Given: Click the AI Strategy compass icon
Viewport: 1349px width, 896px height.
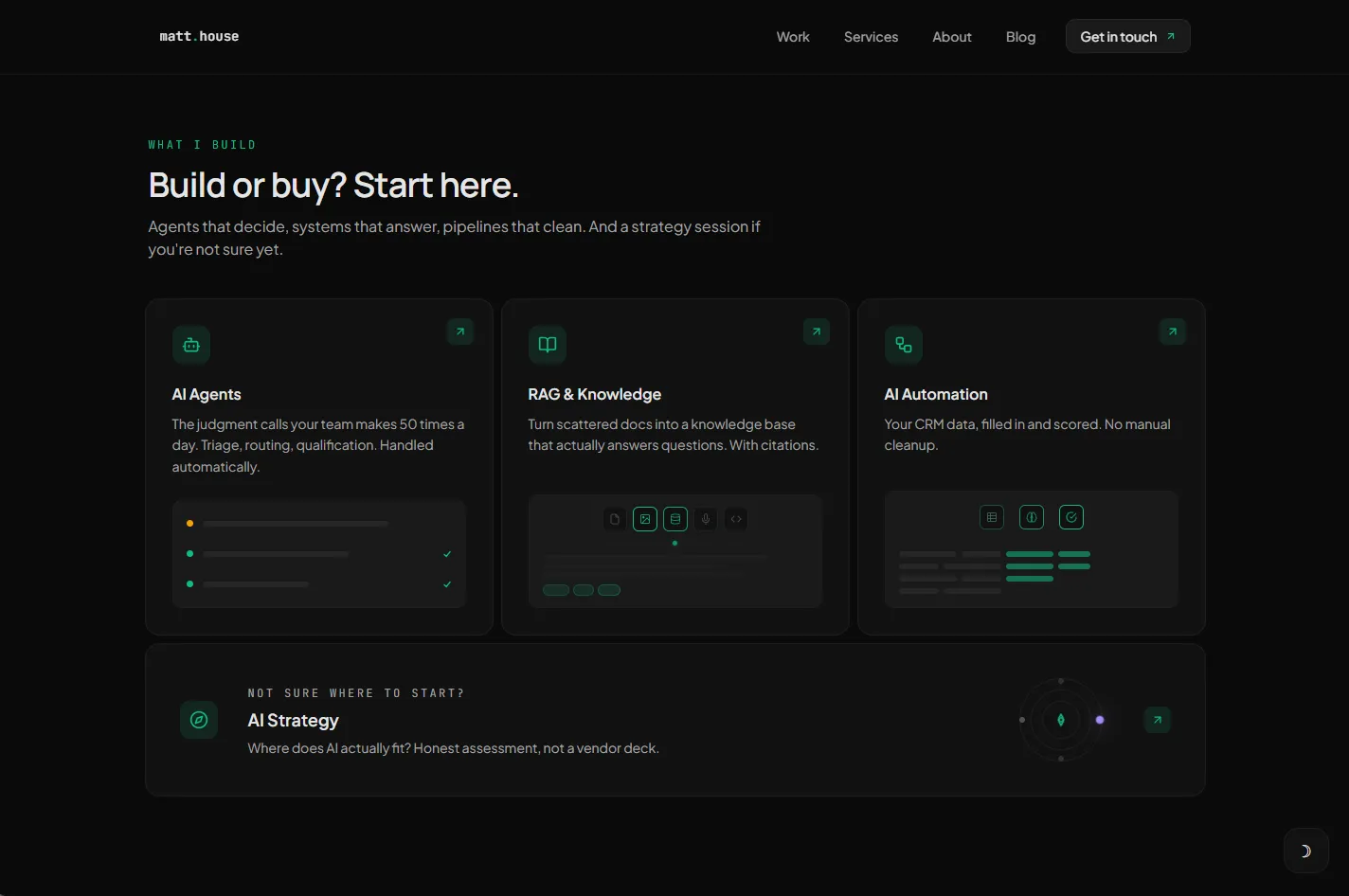Looking at the screenshot, I should click(199, 720).
